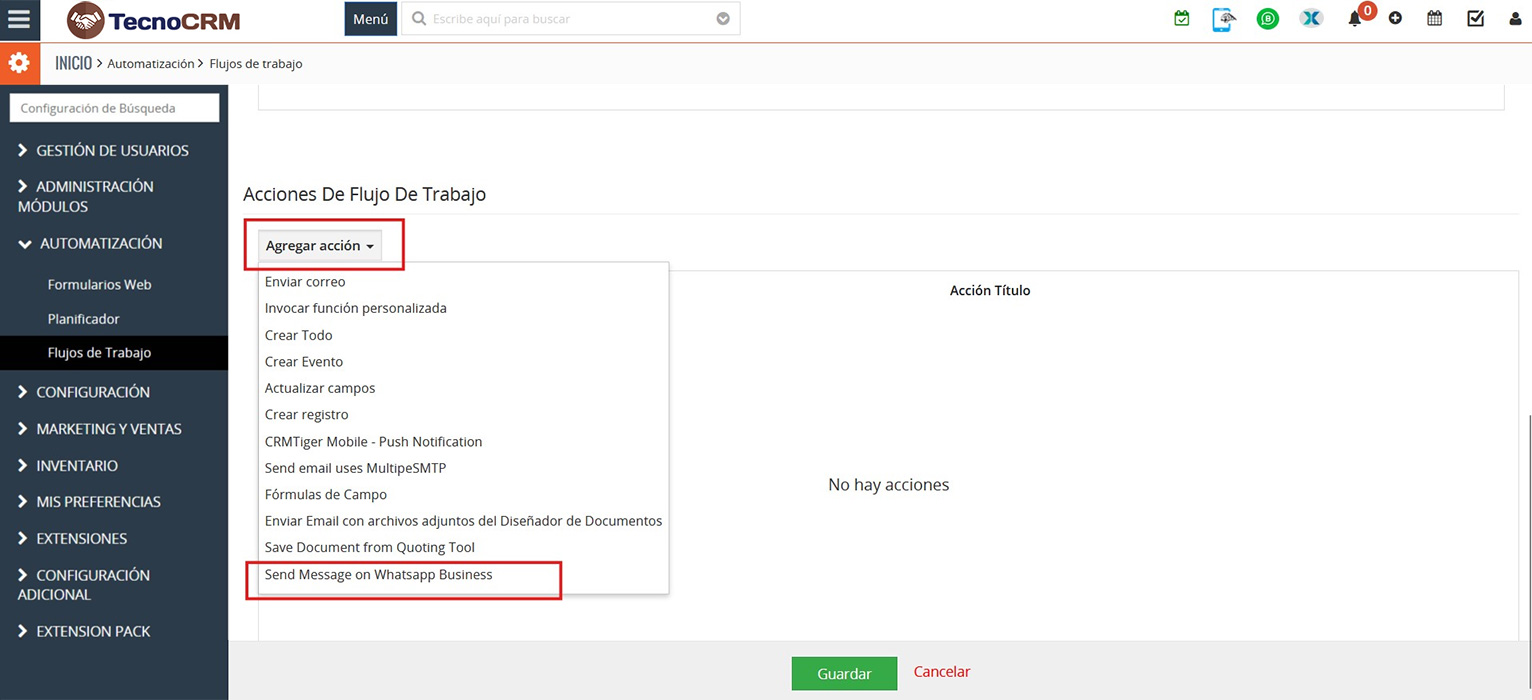The height and width of the screenshot is (700, 1532).
Task: Open the green calendar-check icon
Action: [1182, 19]
